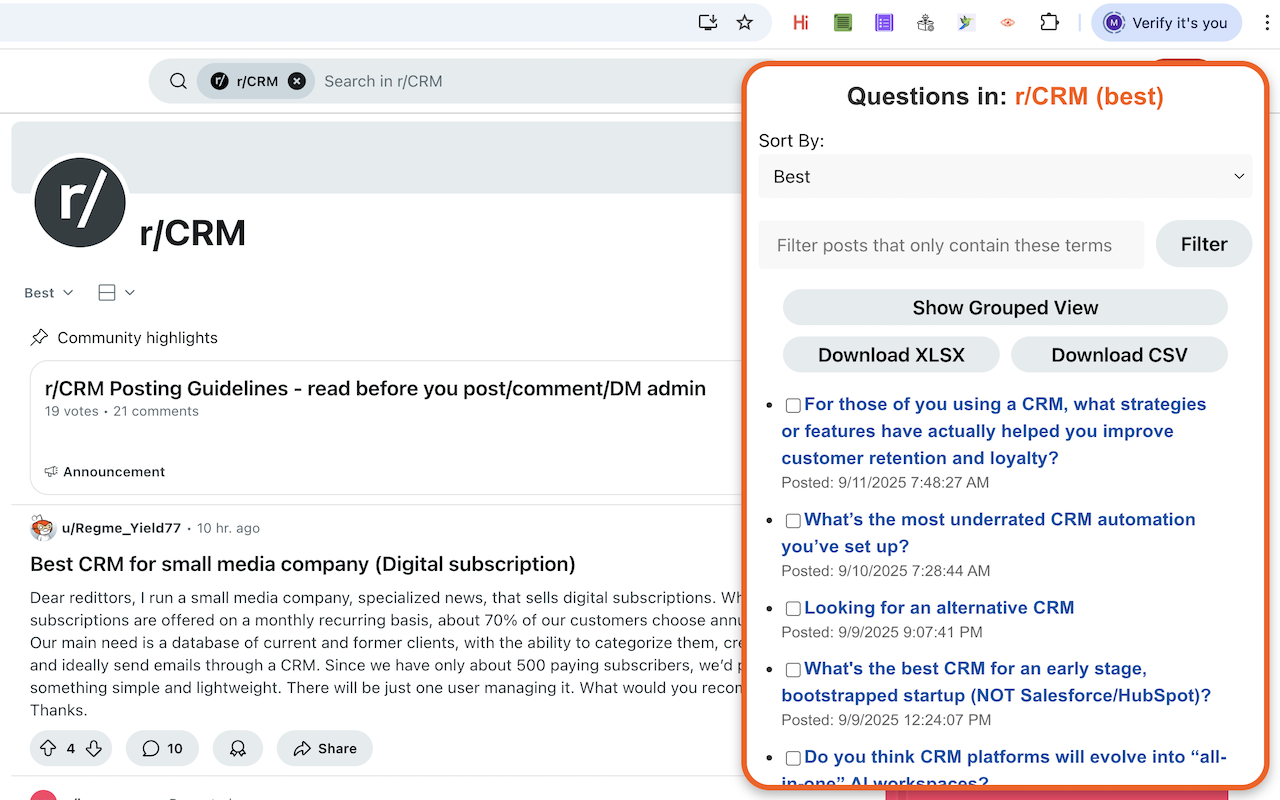
Task: Open the Sort By Best dropdown
Action: click(x=1005, y=176)
